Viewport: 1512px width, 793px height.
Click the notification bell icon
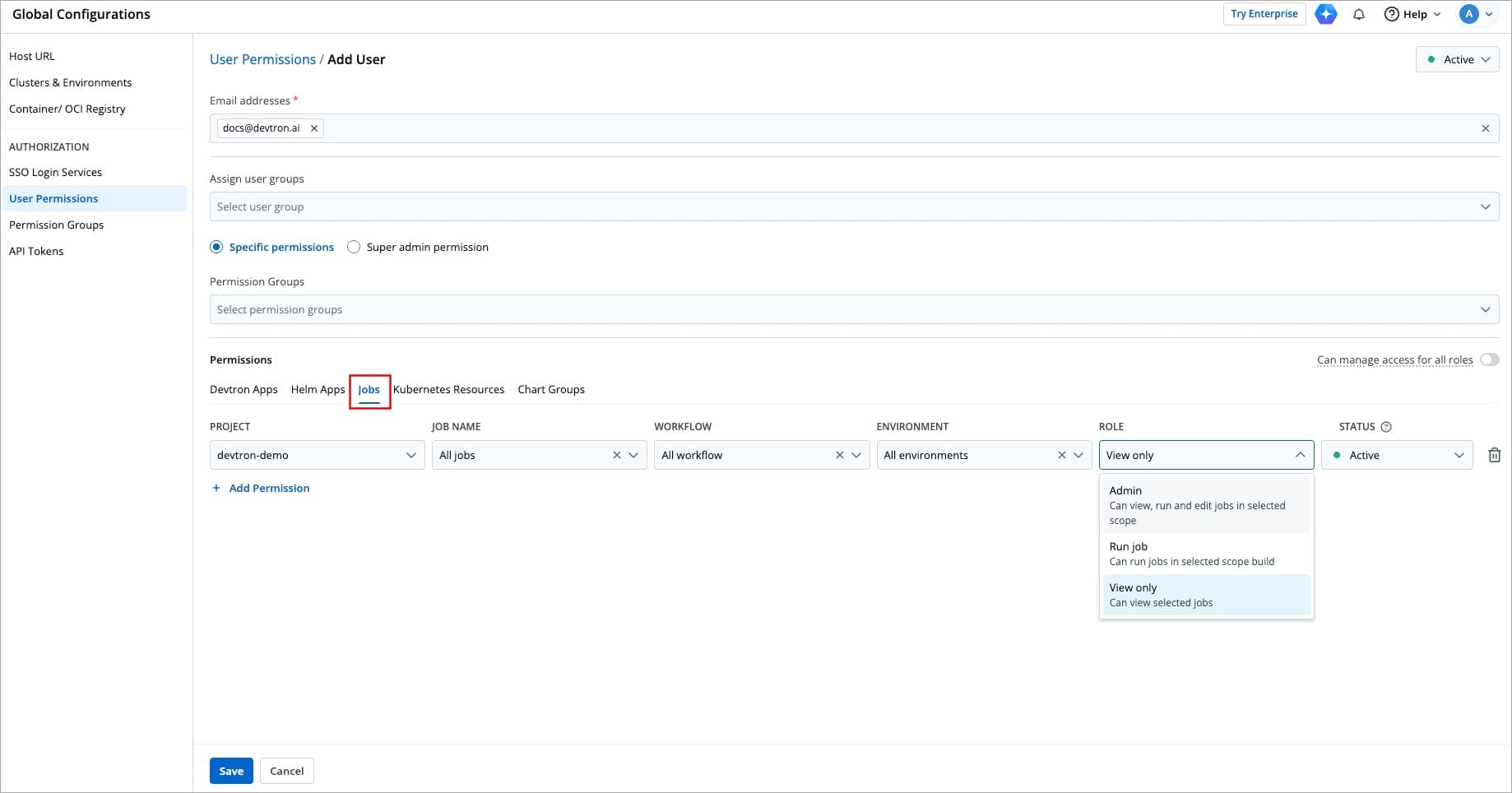tap(1359, 14)
